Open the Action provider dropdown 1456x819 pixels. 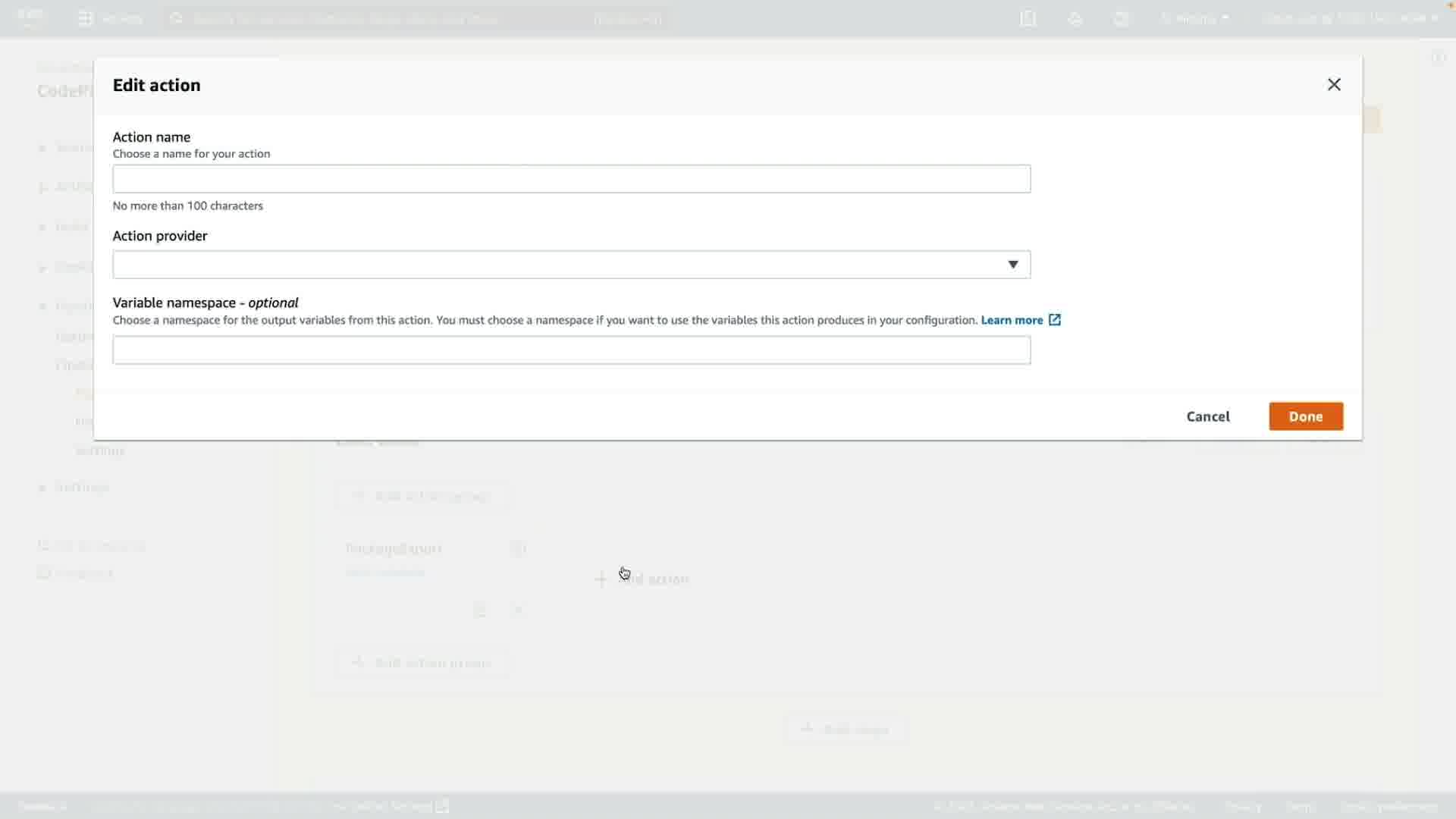[x=571, y=265]
